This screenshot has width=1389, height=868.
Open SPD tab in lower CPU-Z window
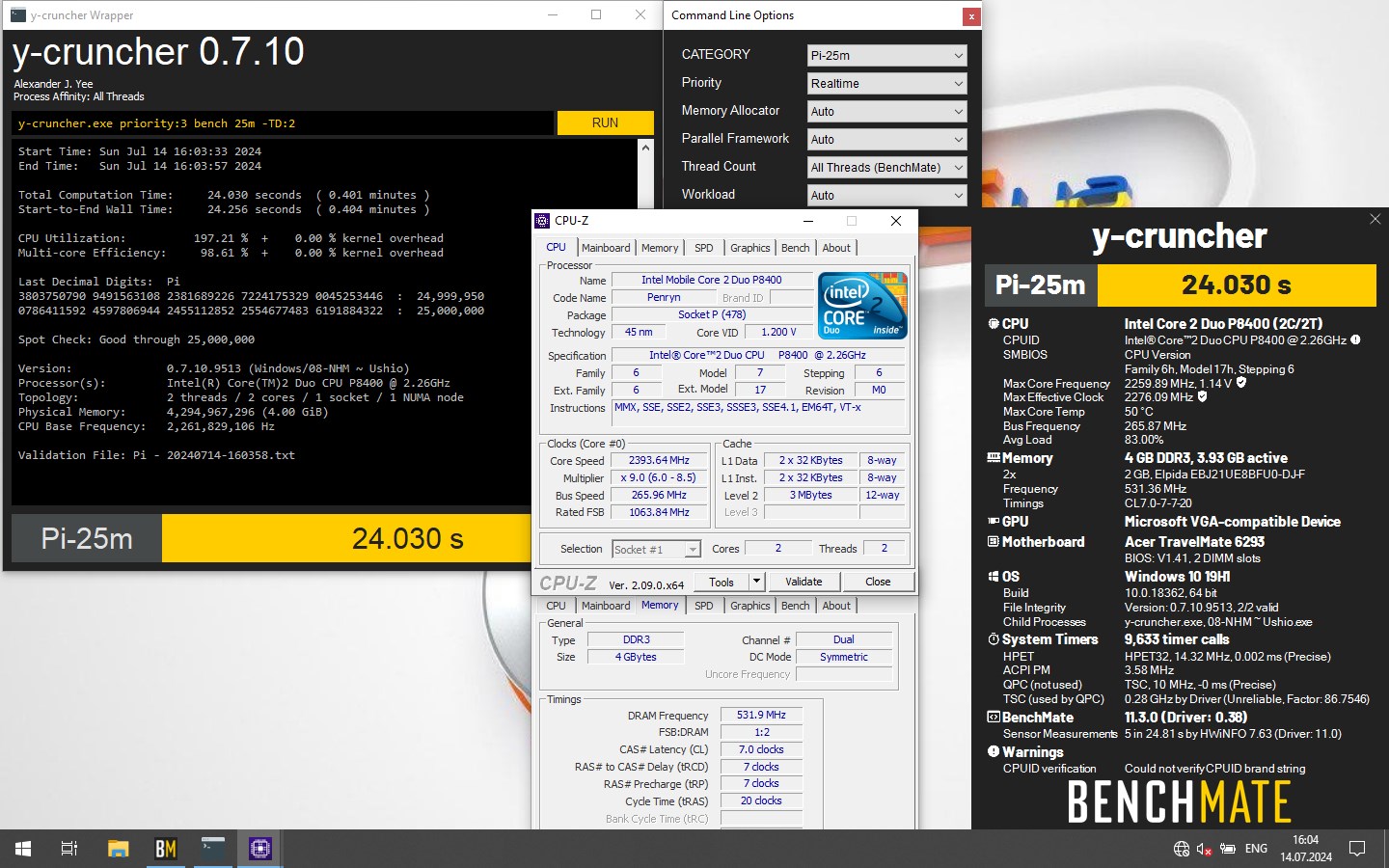coord(704,606)
